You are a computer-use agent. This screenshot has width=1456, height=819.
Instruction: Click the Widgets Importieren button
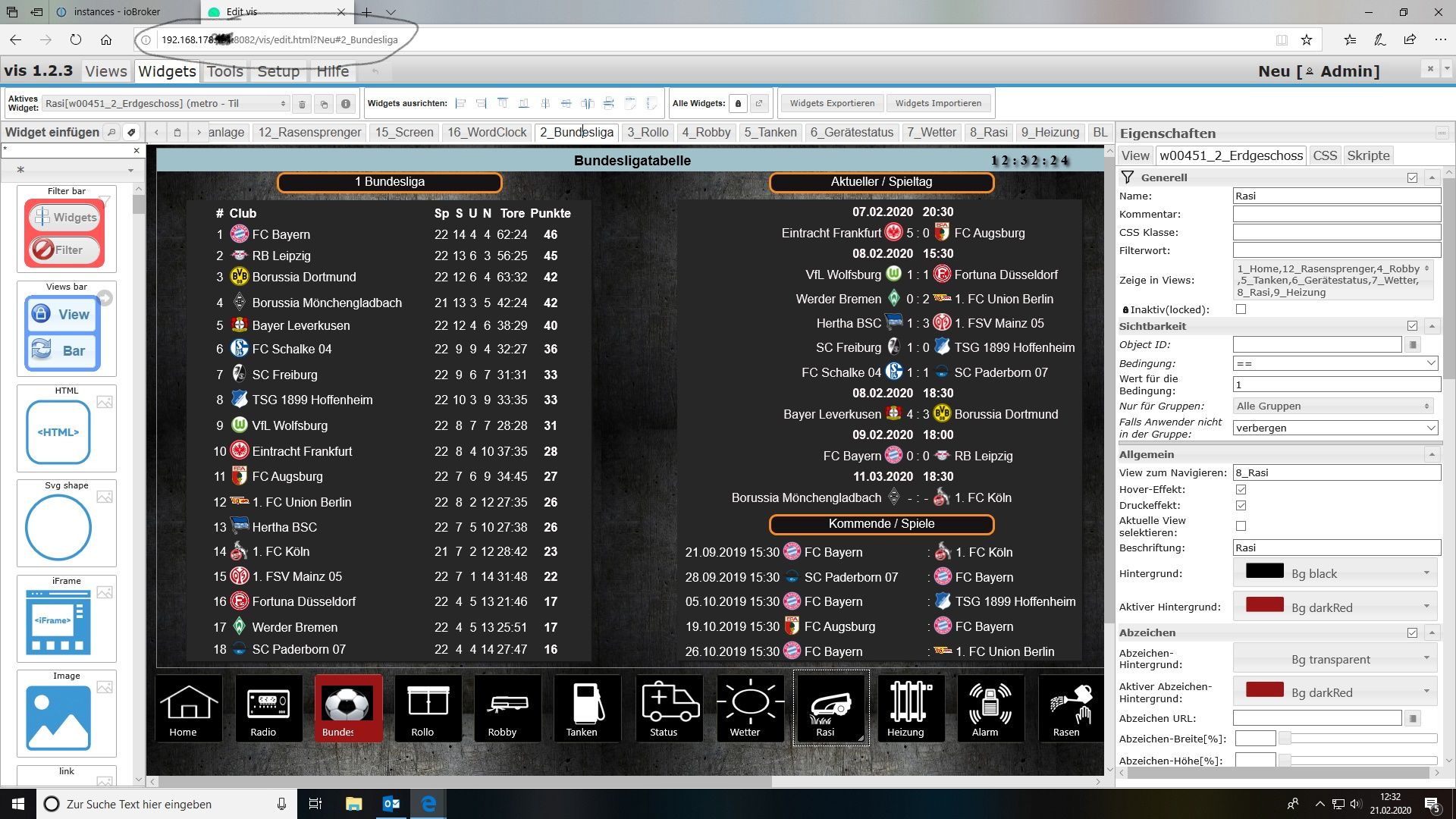tap(939, 103)
